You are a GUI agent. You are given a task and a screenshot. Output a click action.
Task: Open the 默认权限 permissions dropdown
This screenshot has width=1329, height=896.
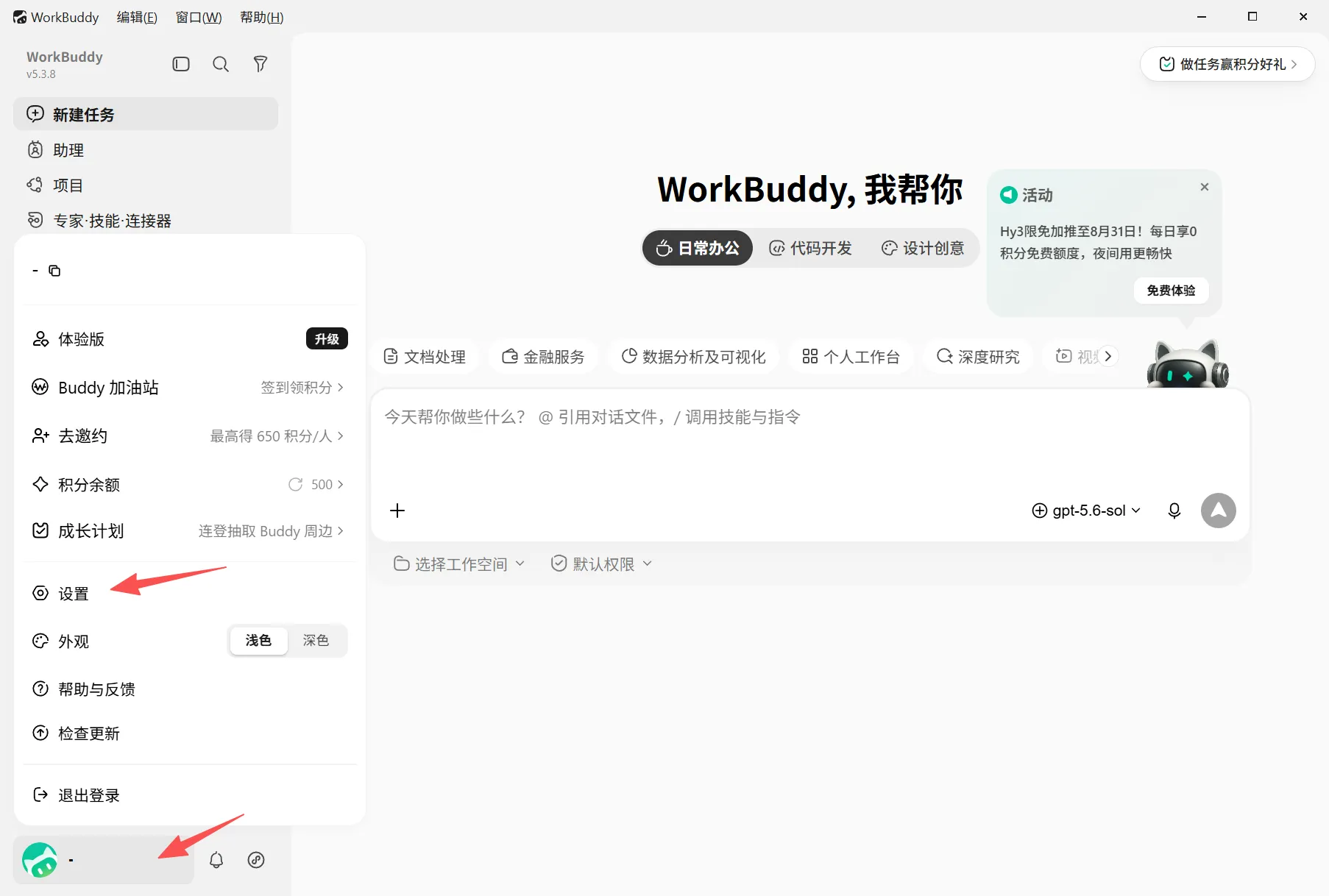[602, 564]
